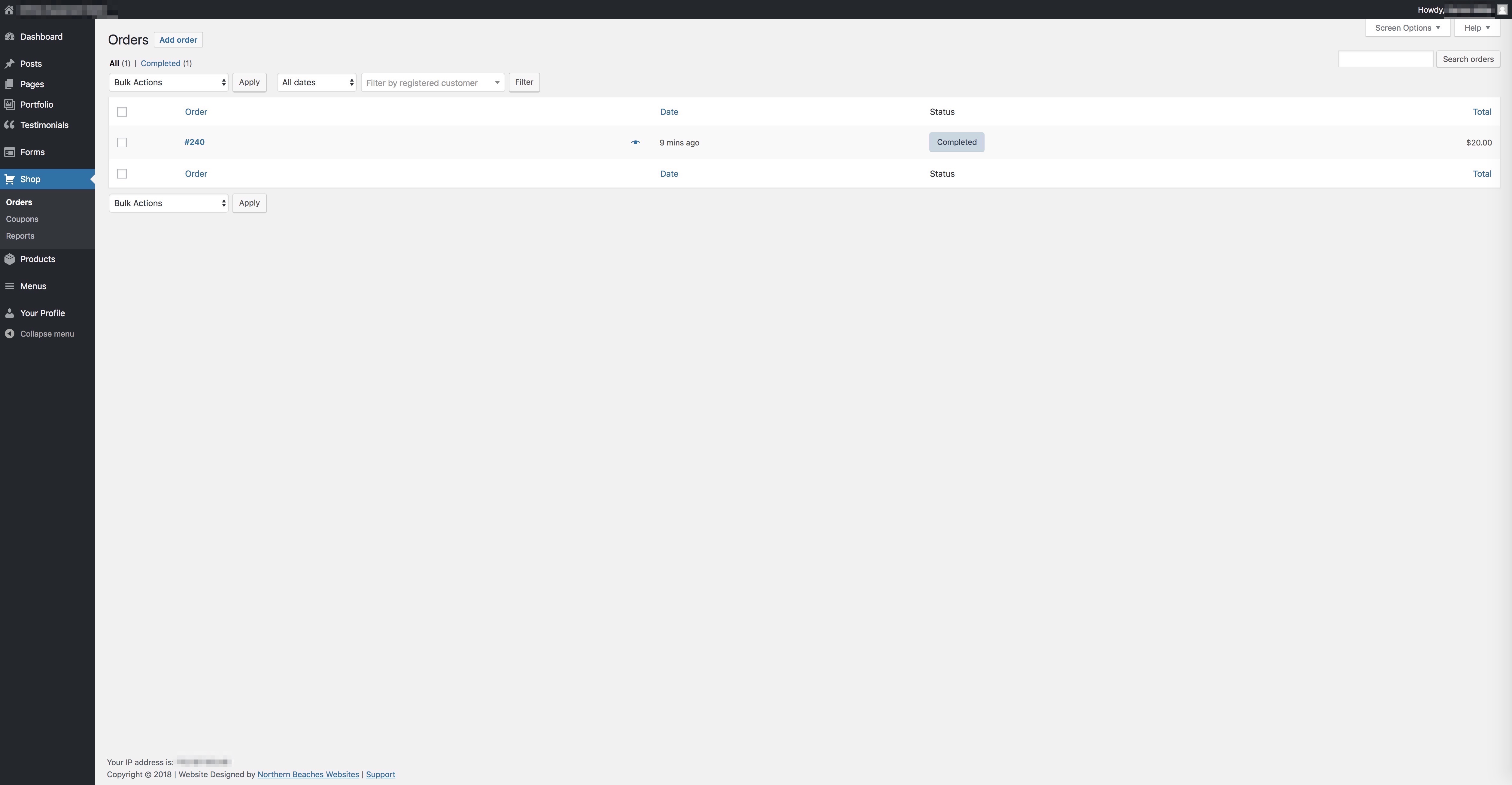Tick the select-all checkbox in table footer
Screen dimensions: 1512x785
click(x=122, y=174)
